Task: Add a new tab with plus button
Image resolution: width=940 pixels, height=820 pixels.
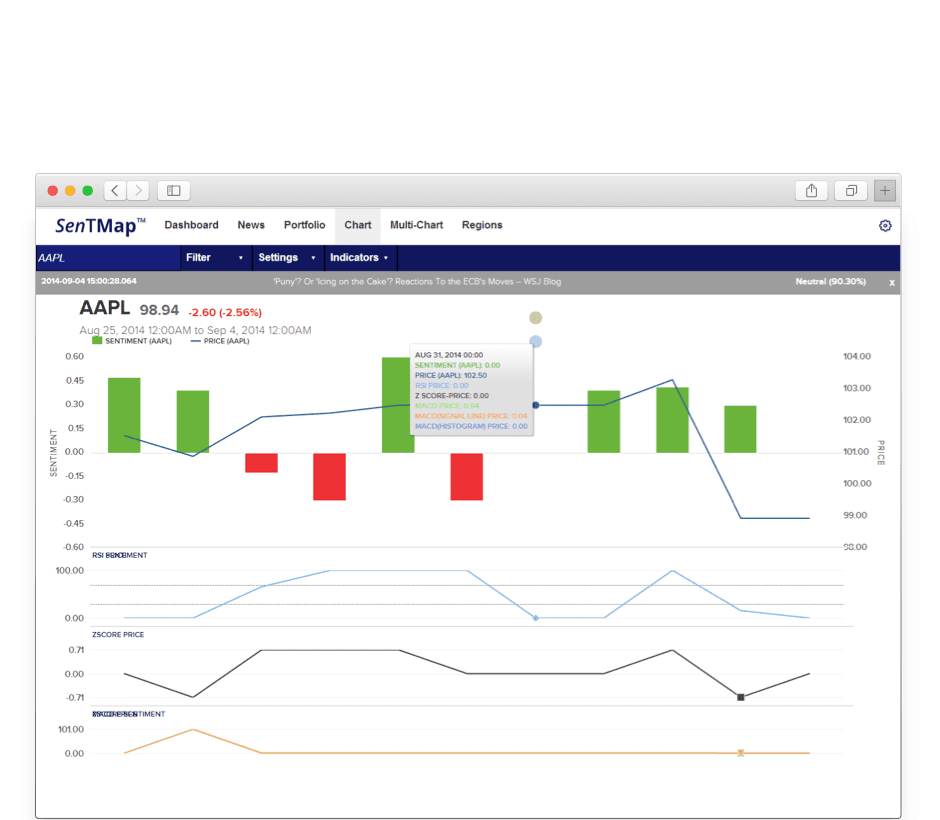Action: point(885,191)
